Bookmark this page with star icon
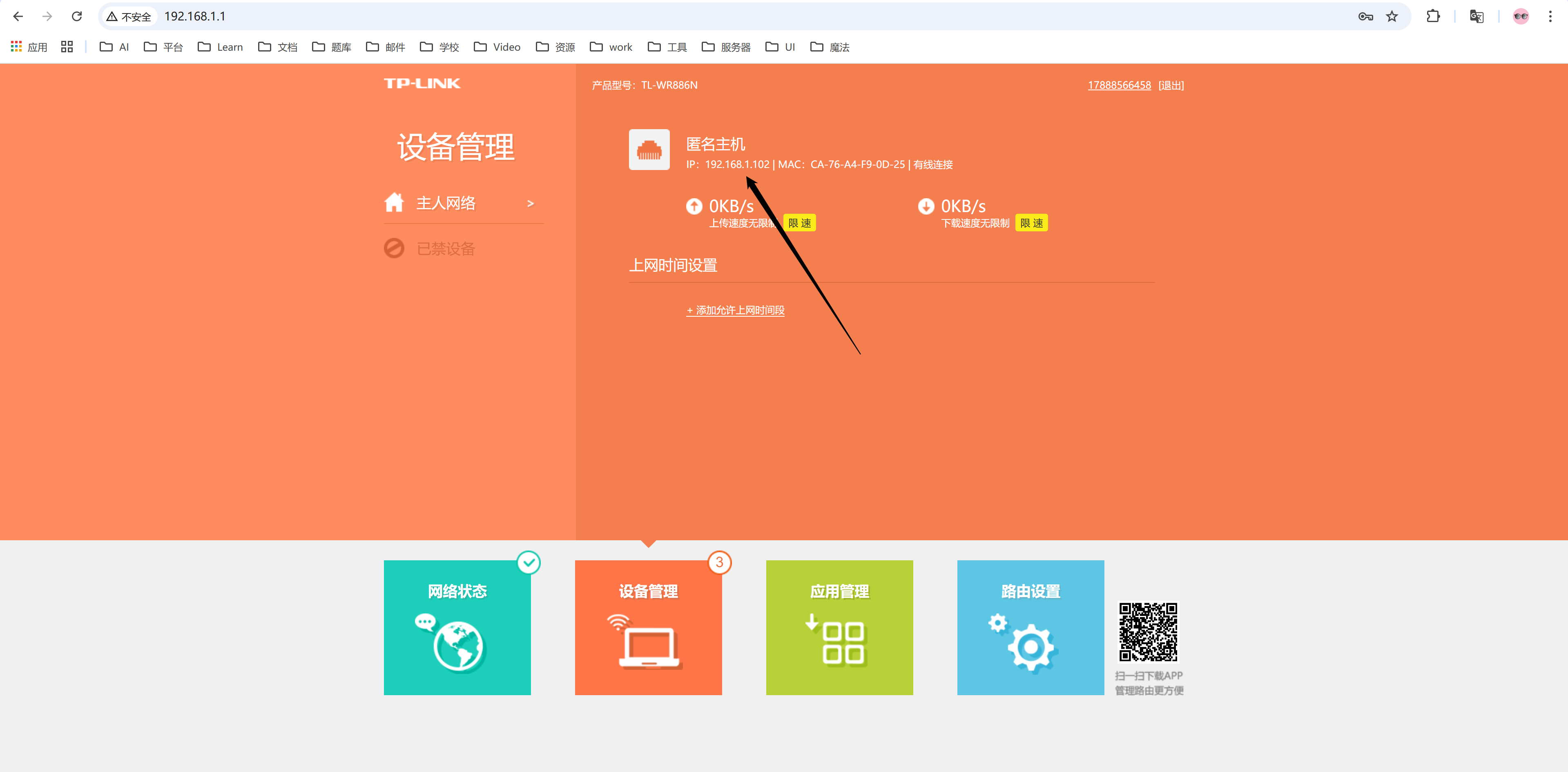Screen dimensions: 1568x772 coord(1392,16)
